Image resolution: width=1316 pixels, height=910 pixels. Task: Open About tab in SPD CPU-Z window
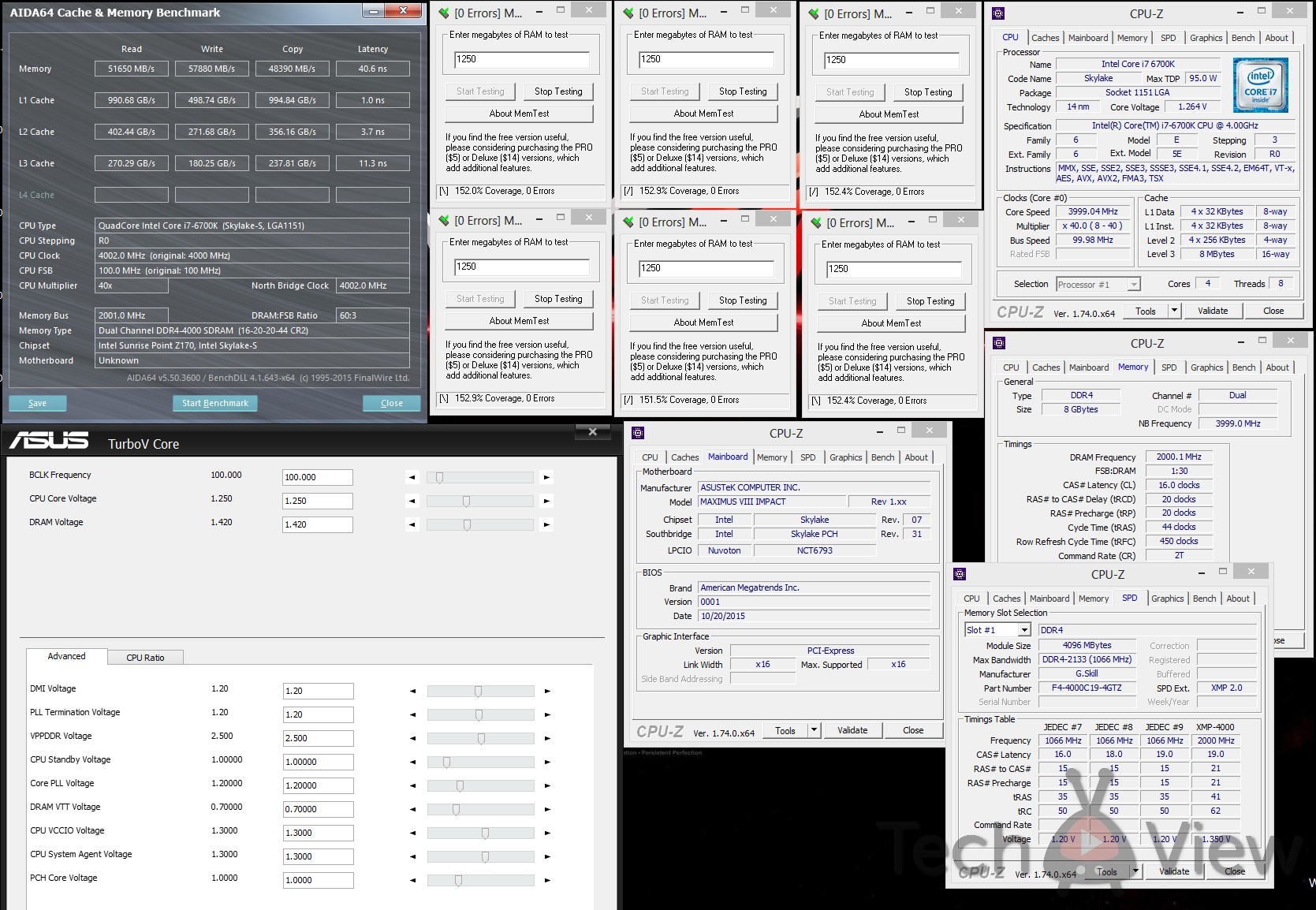[1238, 599]
